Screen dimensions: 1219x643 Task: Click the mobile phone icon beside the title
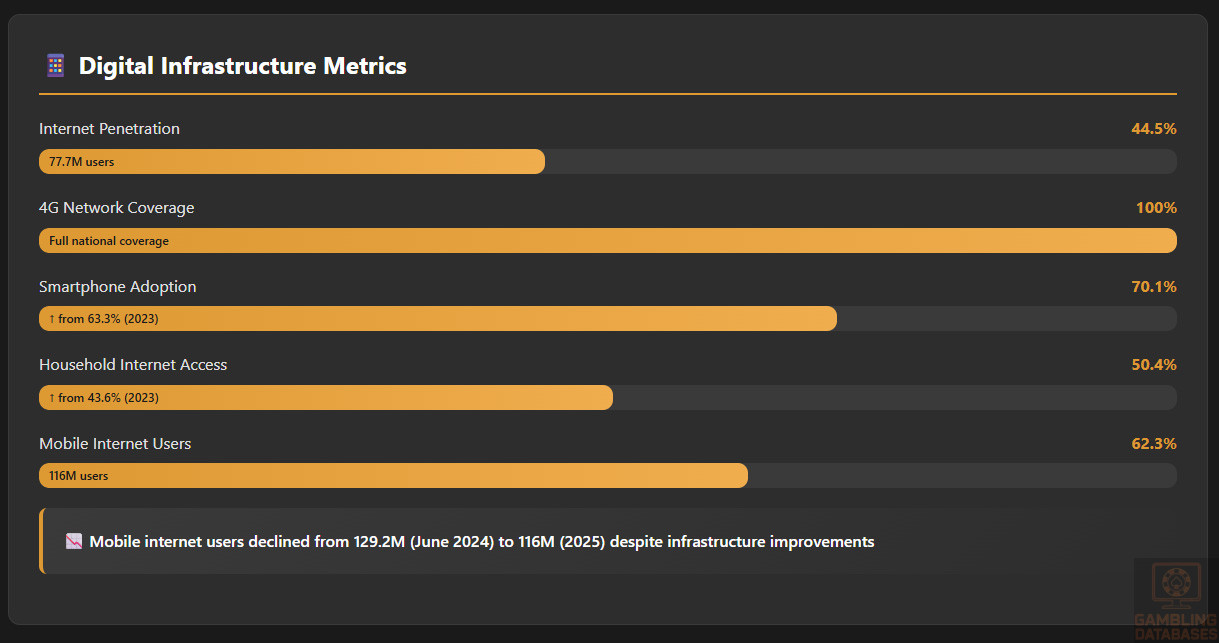(x=55, y=66)
